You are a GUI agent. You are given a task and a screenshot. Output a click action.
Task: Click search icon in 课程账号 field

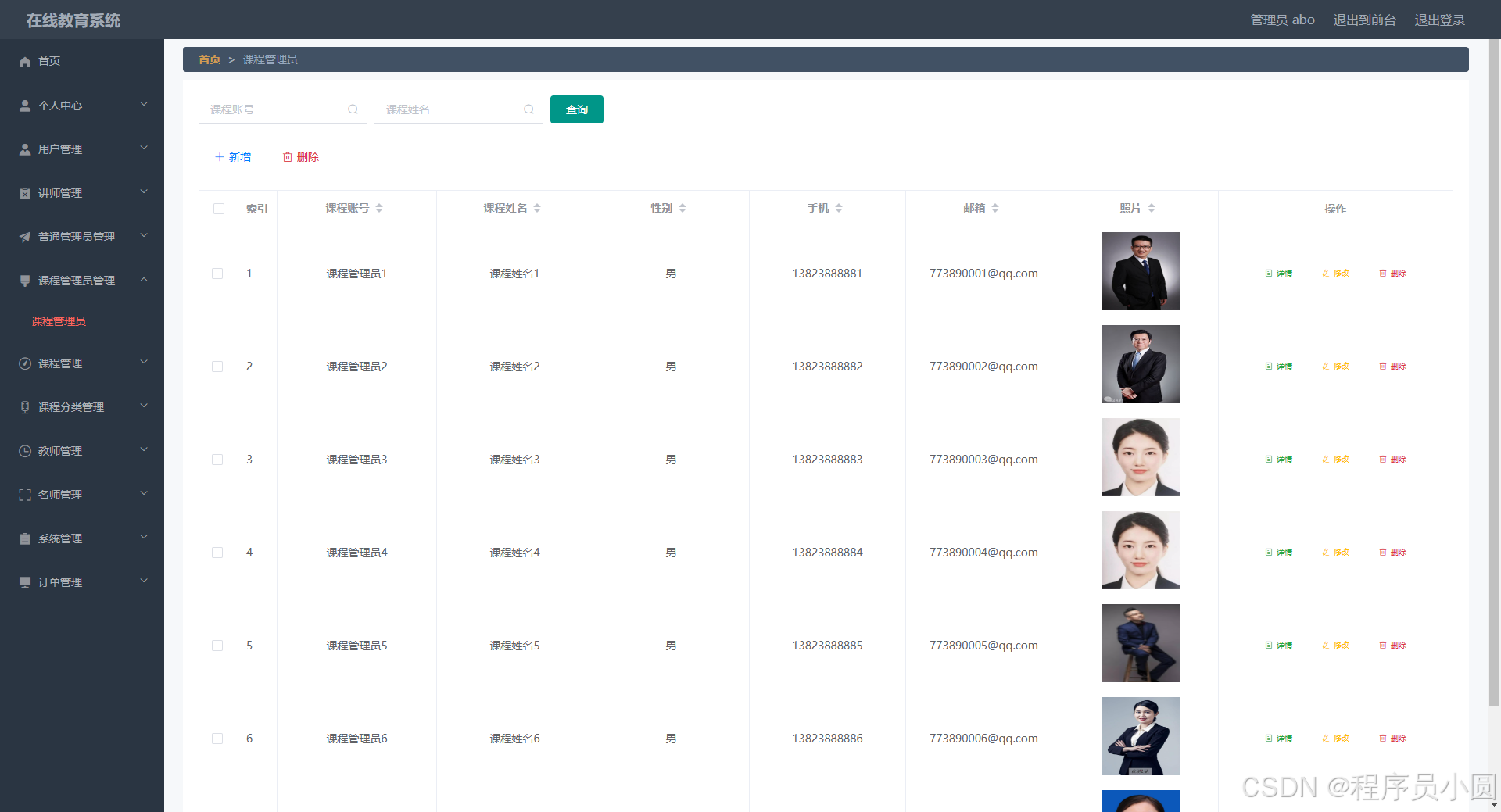tap(353, 109)
